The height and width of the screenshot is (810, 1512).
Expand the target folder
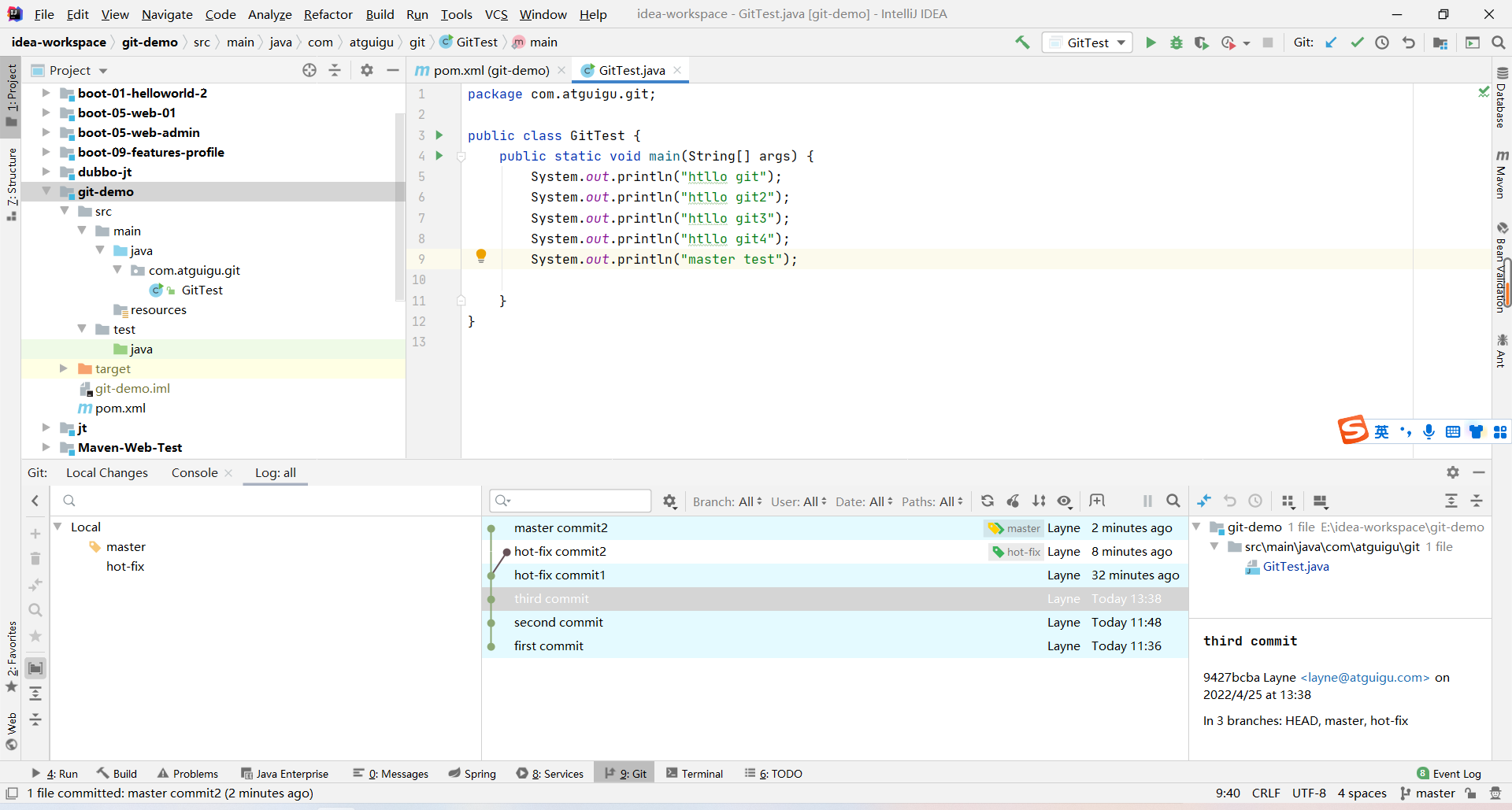click(x=64, y=368)
